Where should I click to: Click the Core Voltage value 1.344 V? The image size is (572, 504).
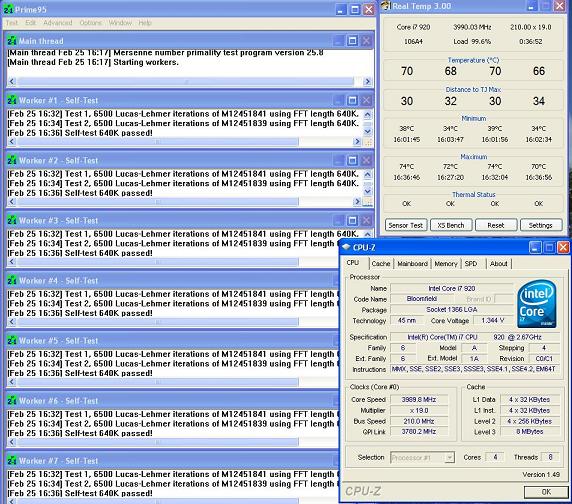(x=492, y=321)
